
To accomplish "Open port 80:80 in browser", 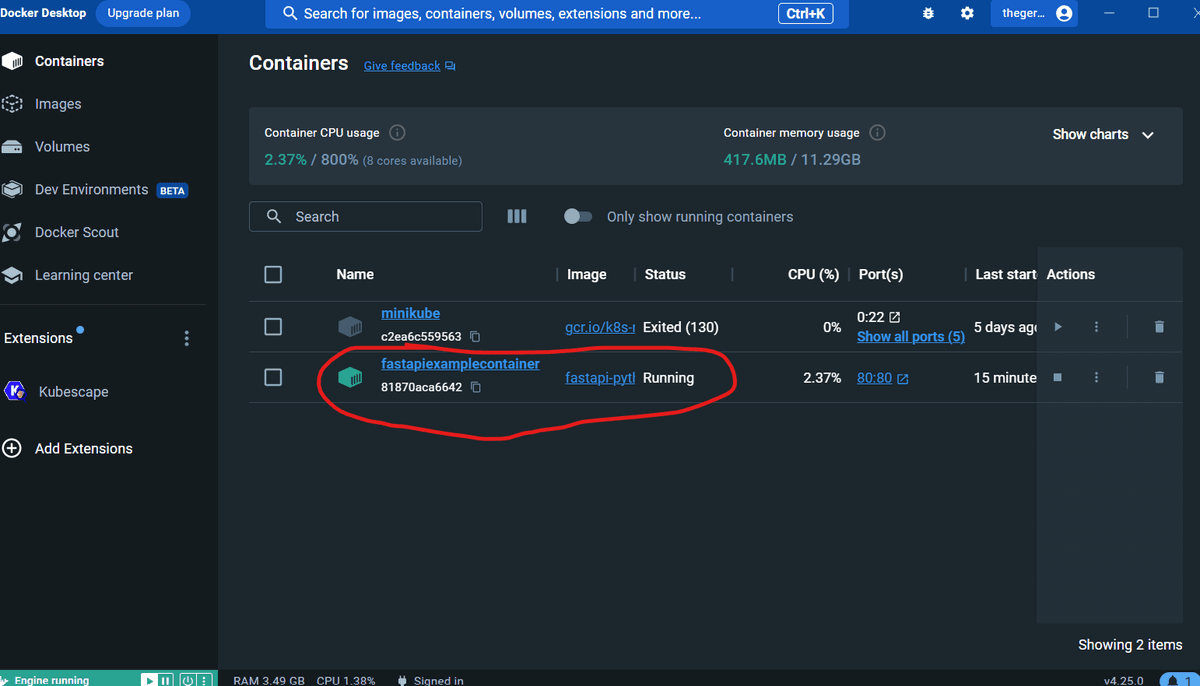I will point(882,378).
